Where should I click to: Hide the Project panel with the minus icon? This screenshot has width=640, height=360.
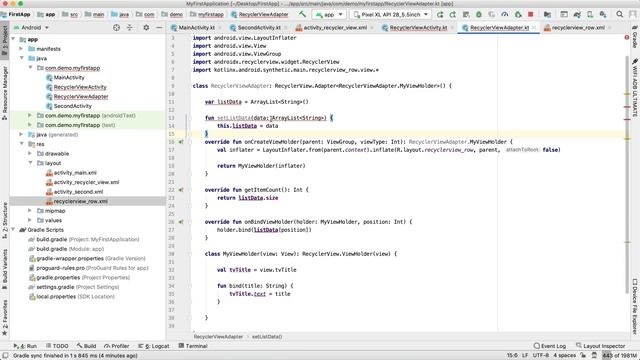pyautogui.click(x=159, y=27)
